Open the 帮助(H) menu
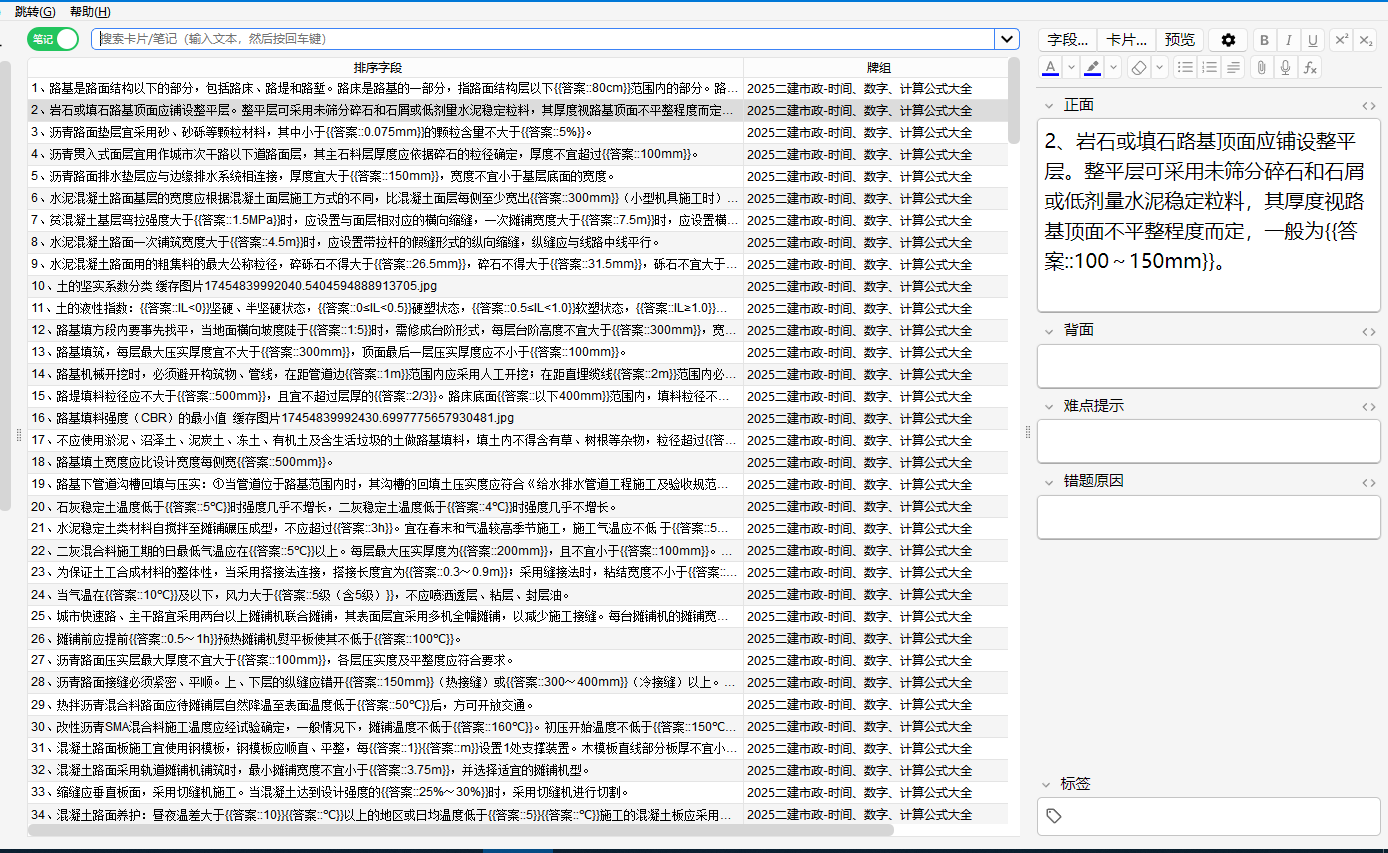Viewport: 1388px width, 853px height. click(90, 11)
